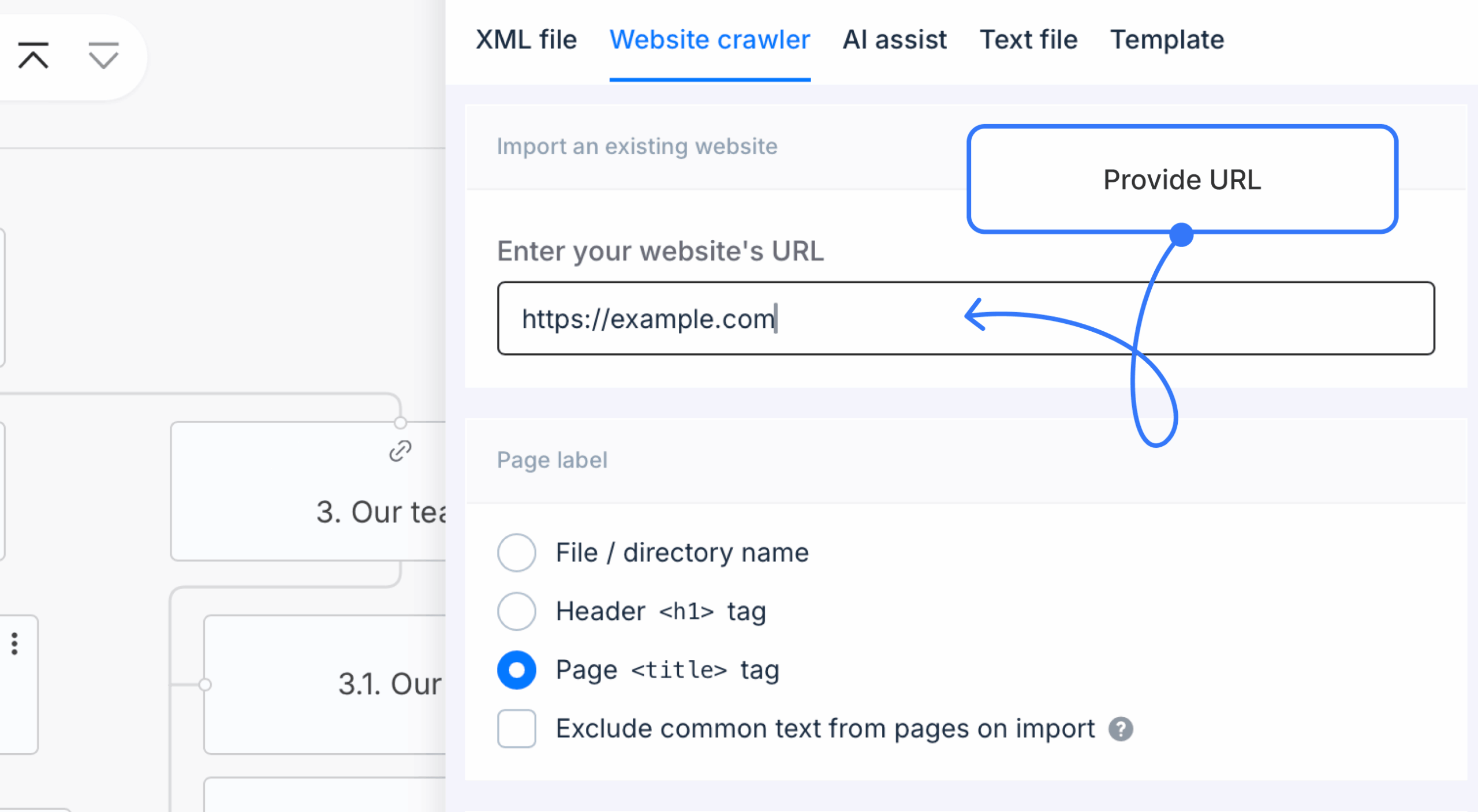Viewport: 1478px width, 812px height.
Task: Open the Template tab
Action: coord(1167,40)
